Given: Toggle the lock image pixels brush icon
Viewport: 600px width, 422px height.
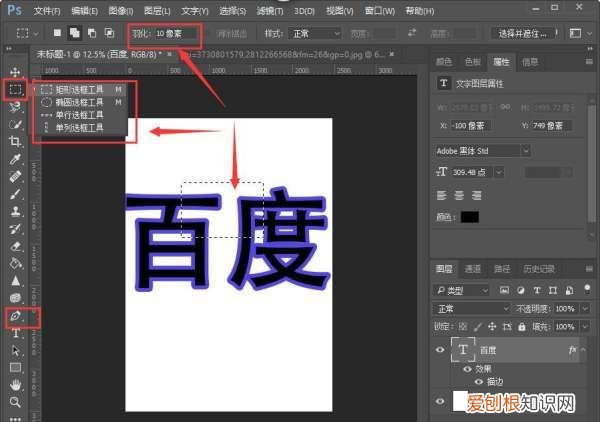Looking at the screenshot, I should (x=478, y=327).
